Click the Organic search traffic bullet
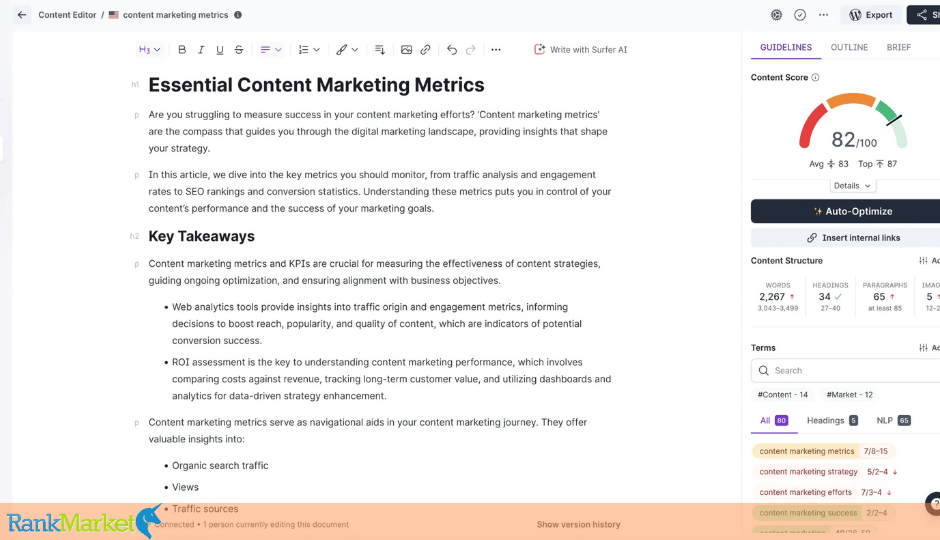This screenshot has height=540, width=940. pyautogui.click(x=220, y=466)
